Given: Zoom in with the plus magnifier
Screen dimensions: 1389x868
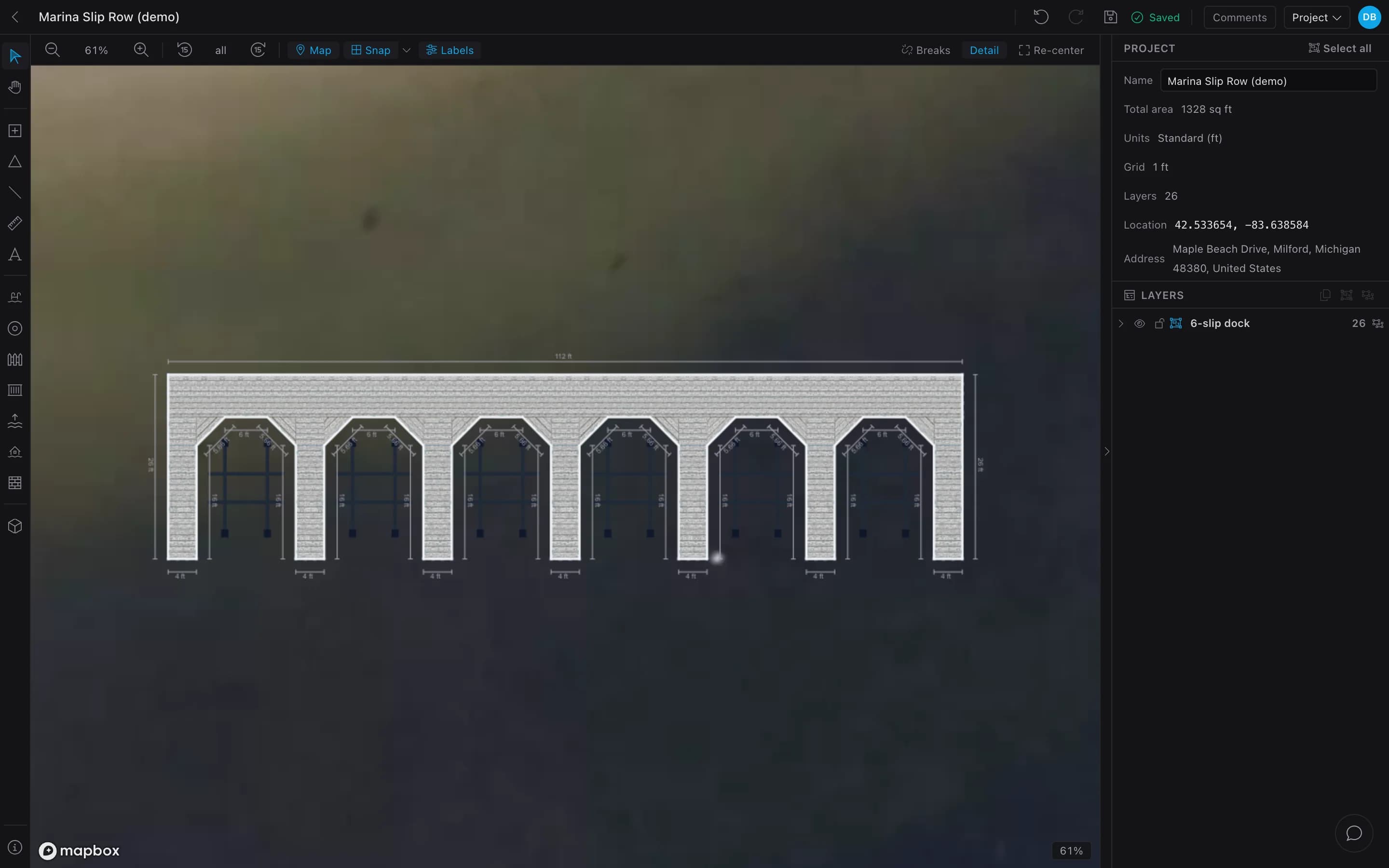Looking at the screenshot, I should point(141,50).
